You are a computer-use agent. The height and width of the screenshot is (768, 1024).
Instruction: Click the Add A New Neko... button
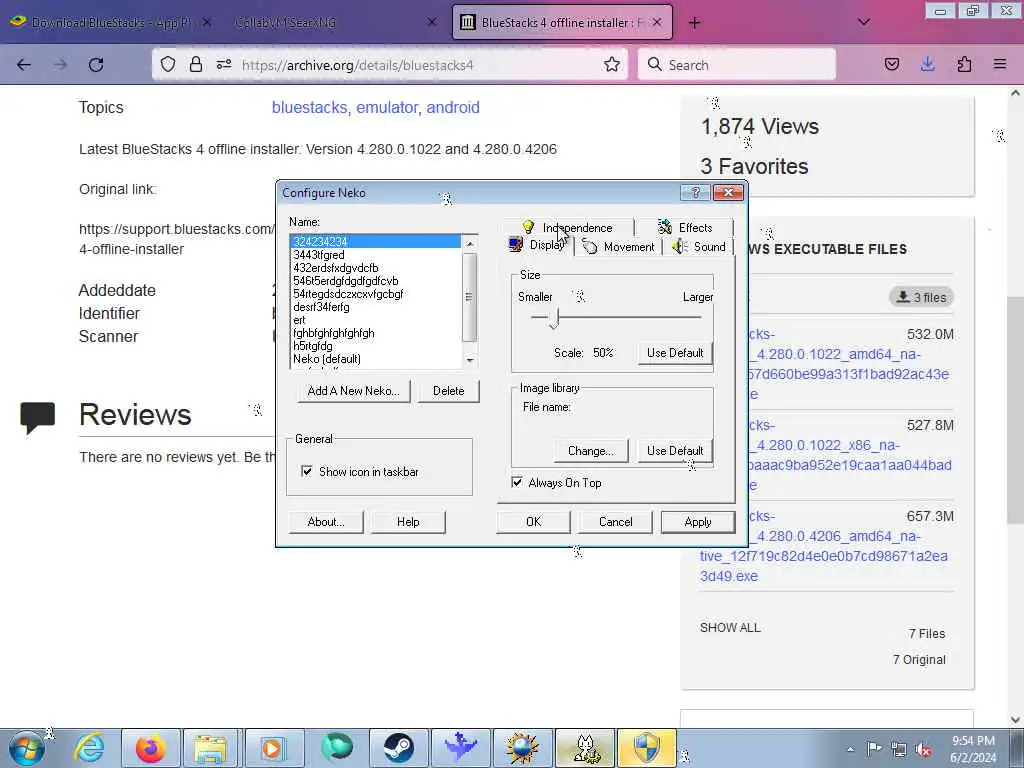pyautogui.click(x=353, y=391)
